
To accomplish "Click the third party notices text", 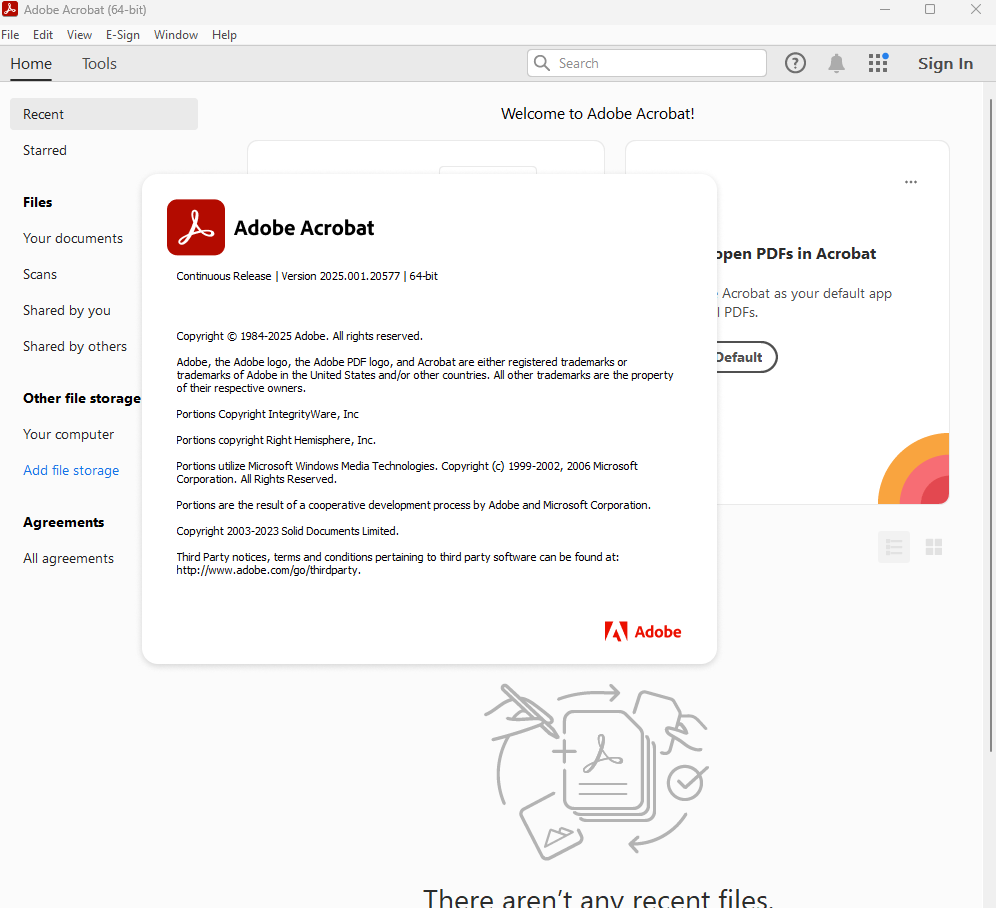I will point(398,564).
